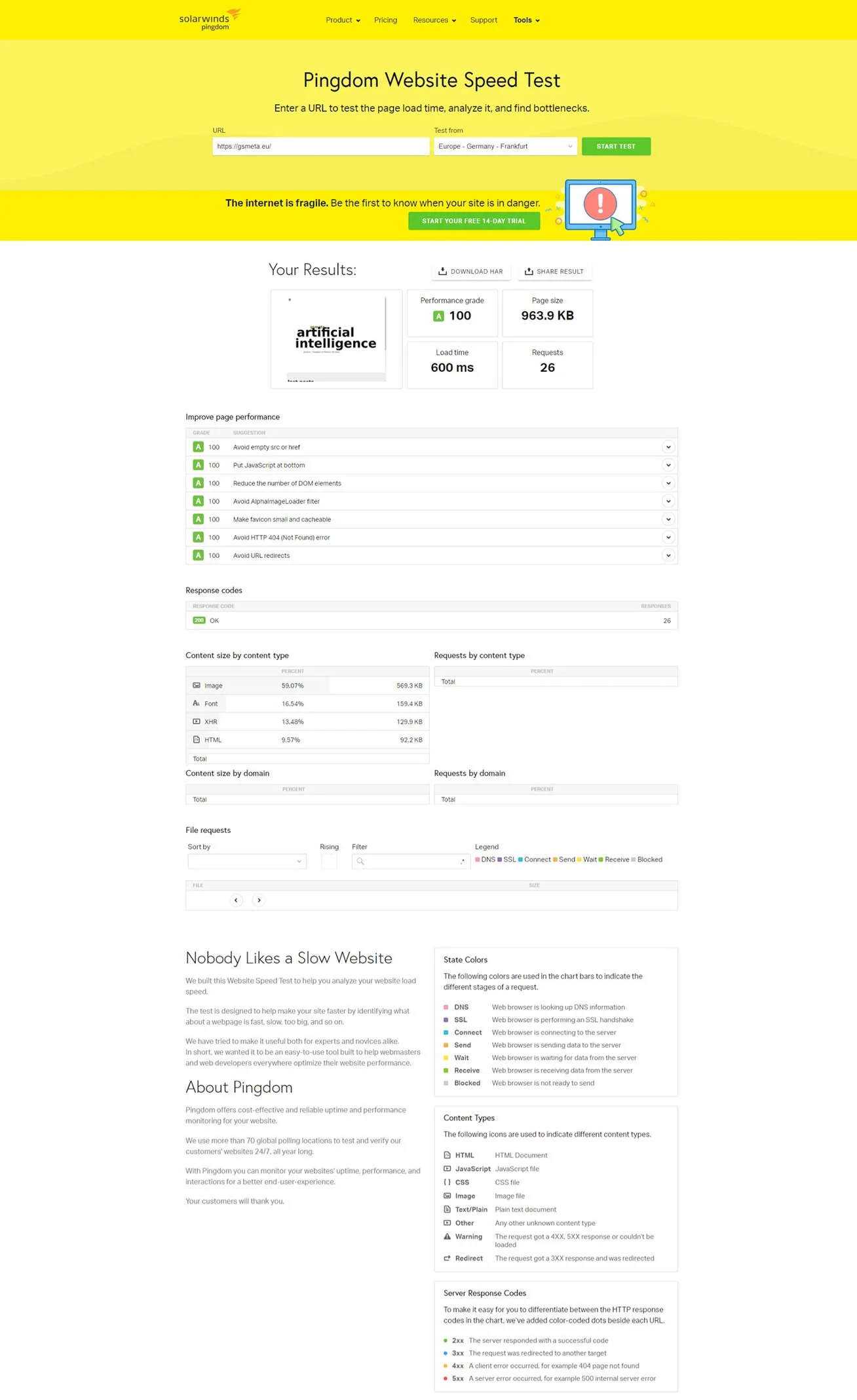857x1400 pixels.
Task: Click the share icon beside Share Result
Action: point(529,271)
